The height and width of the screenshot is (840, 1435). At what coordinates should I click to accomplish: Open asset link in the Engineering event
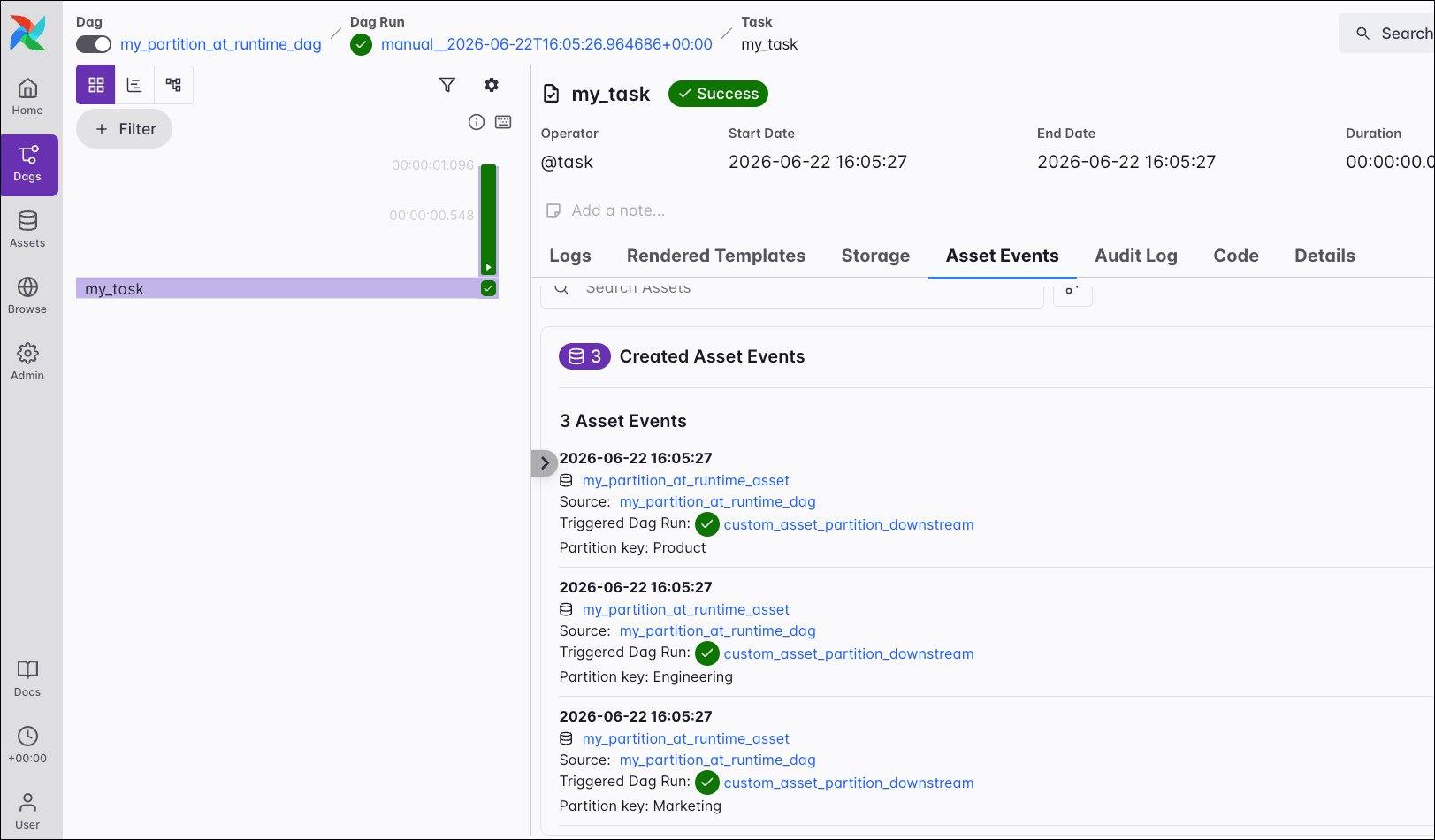click(x=686, y=609)
